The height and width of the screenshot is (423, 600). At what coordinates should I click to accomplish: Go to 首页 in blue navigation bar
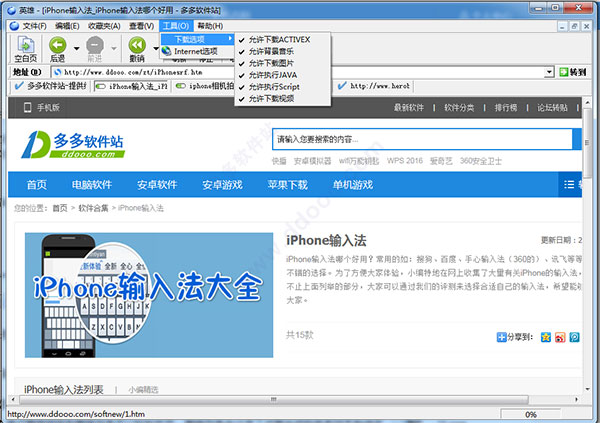(x=37, y=185)
